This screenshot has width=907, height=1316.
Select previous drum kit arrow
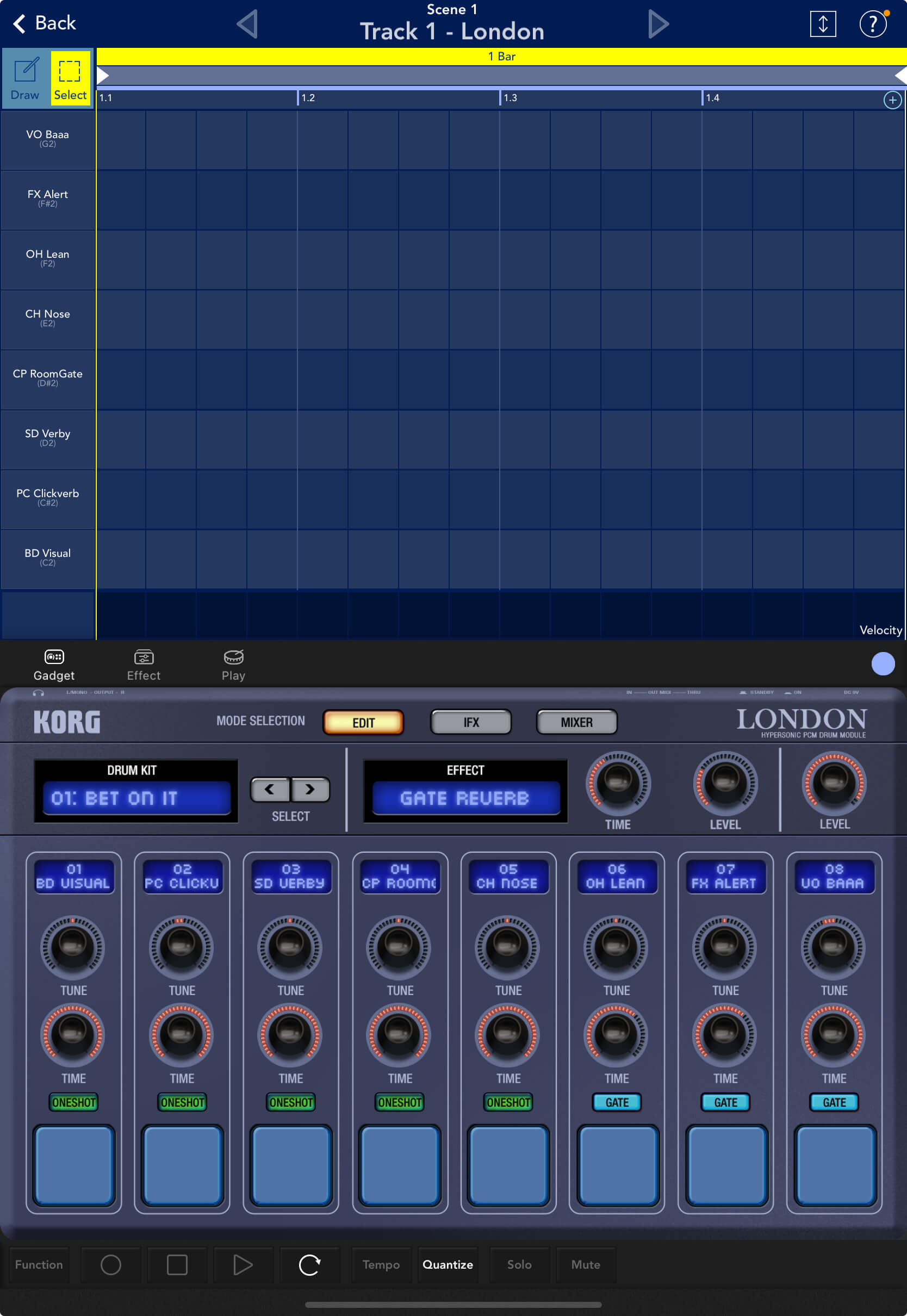coord(270,789)
